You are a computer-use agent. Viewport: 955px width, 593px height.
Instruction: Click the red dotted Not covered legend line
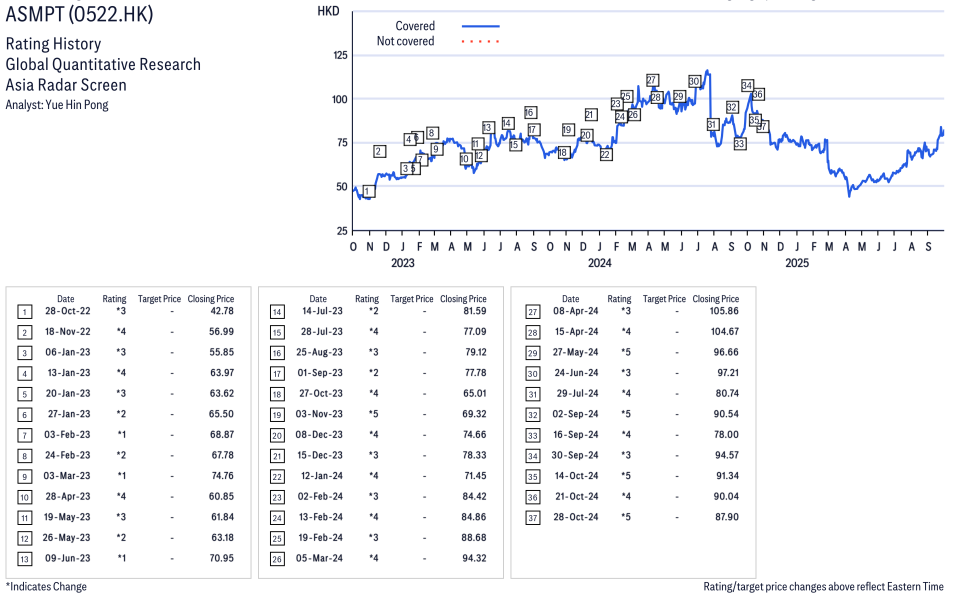pyautogui.click(x=480, y=41)
